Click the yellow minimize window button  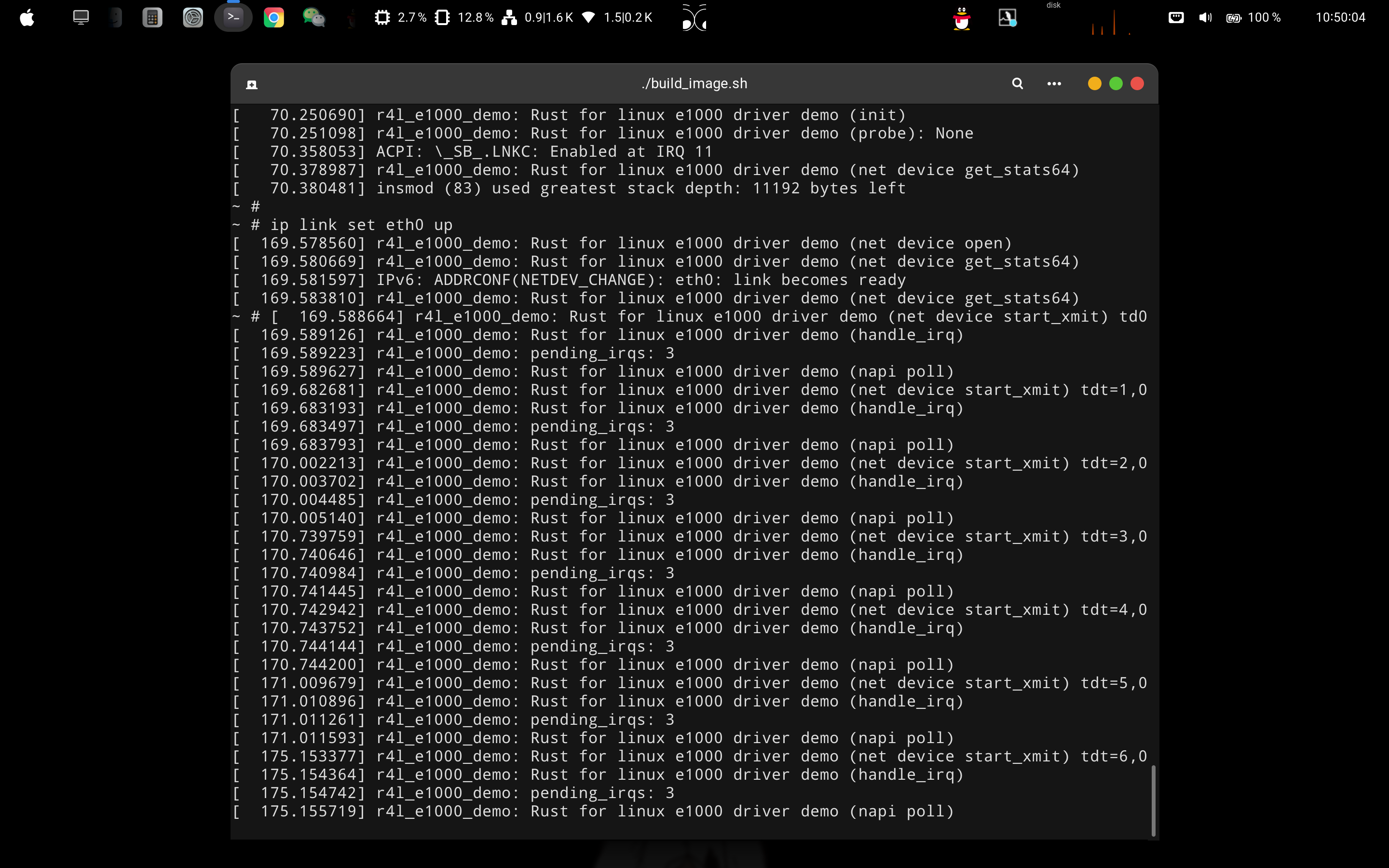[x=1094, y=84]
